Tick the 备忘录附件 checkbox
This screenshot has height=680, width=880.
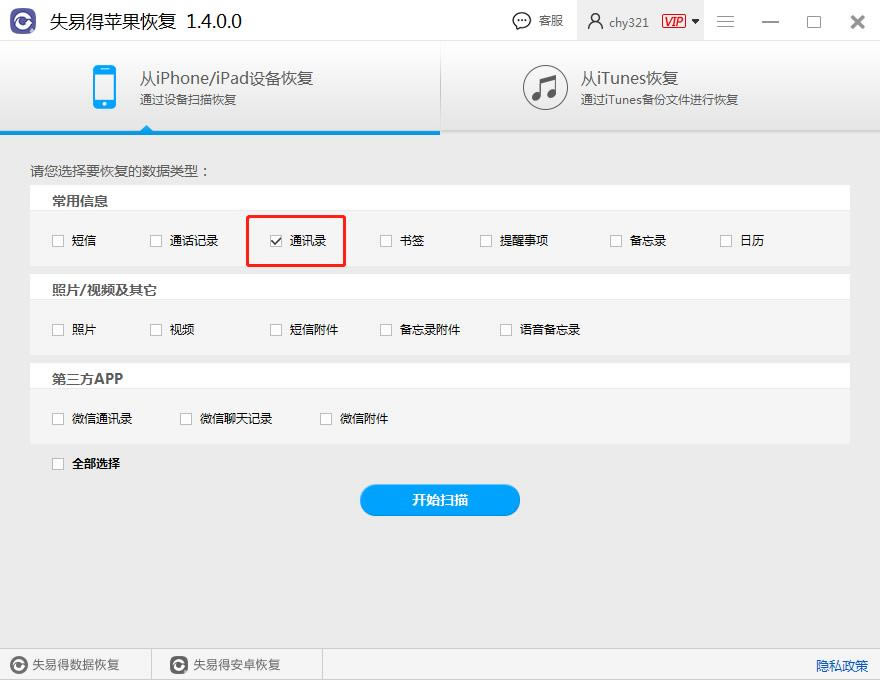[x=386, y=330]
